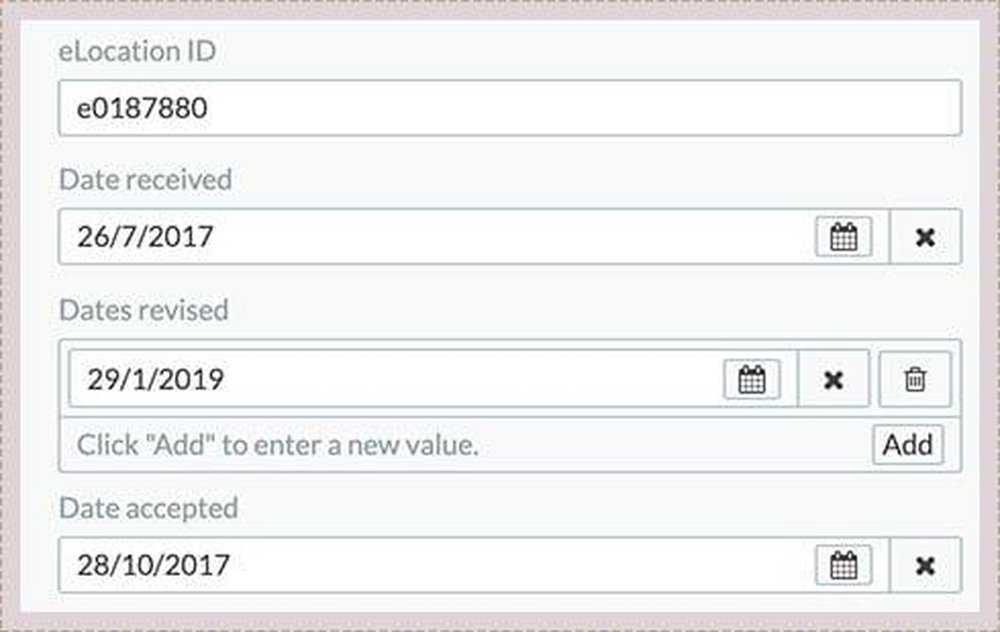The width and height of the screenshot is (1000, 632).
Task: Focus the Date received input showing 26/7/2017
Action: pyautogui.click(x=400, y=237)
